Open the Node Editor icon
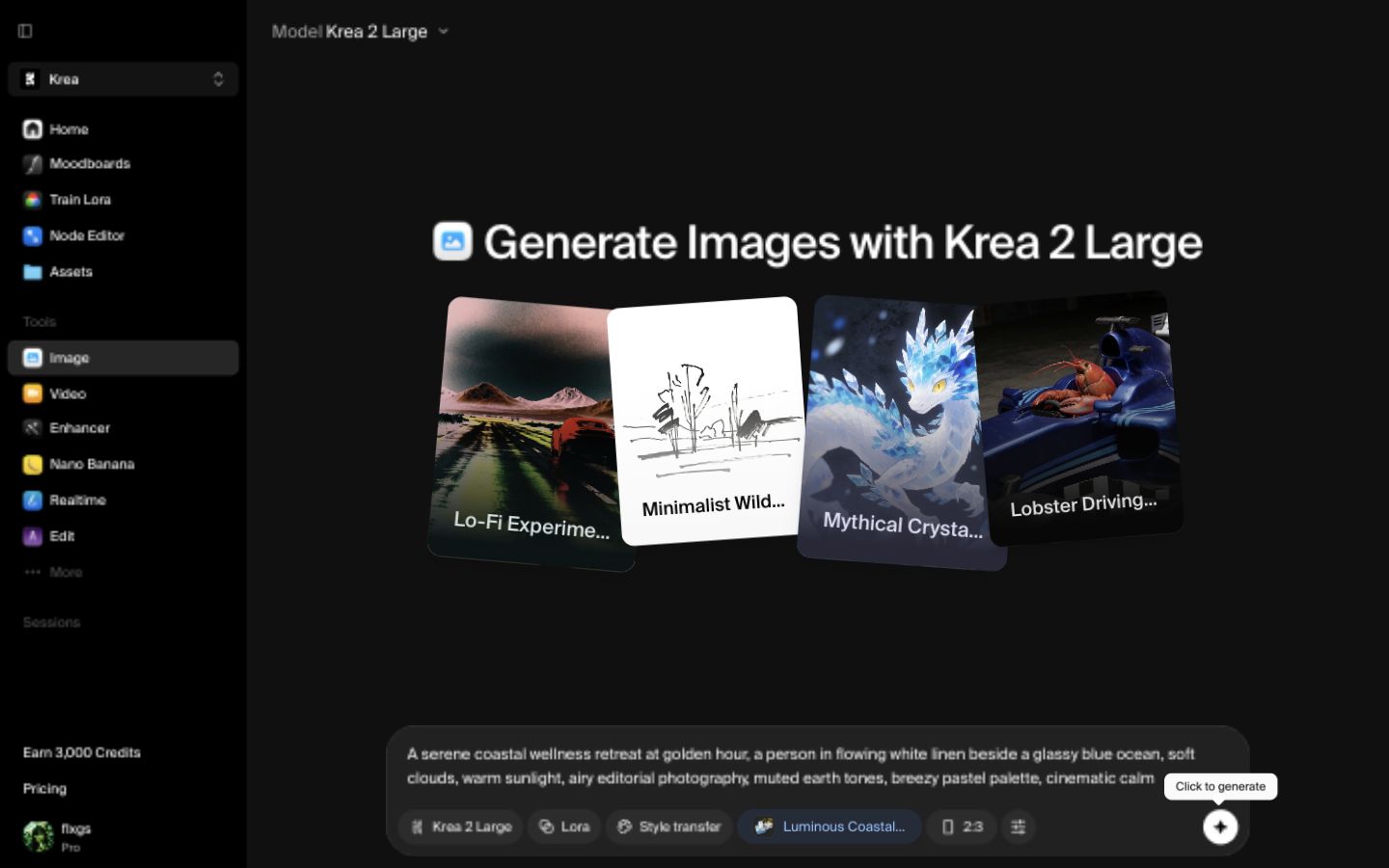 (33, 235)
